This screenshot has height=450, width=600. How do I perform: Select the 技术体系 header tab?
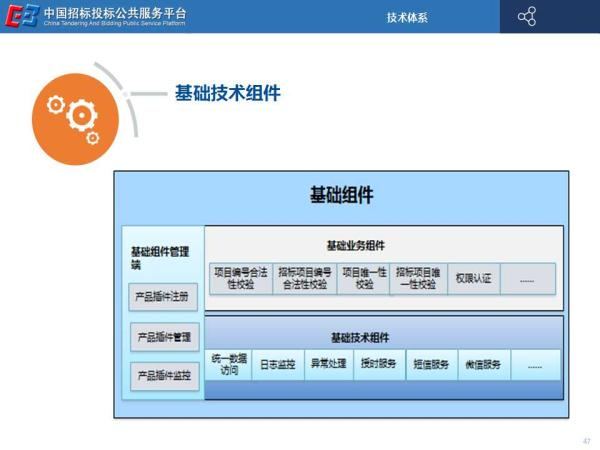coord(407,17)
